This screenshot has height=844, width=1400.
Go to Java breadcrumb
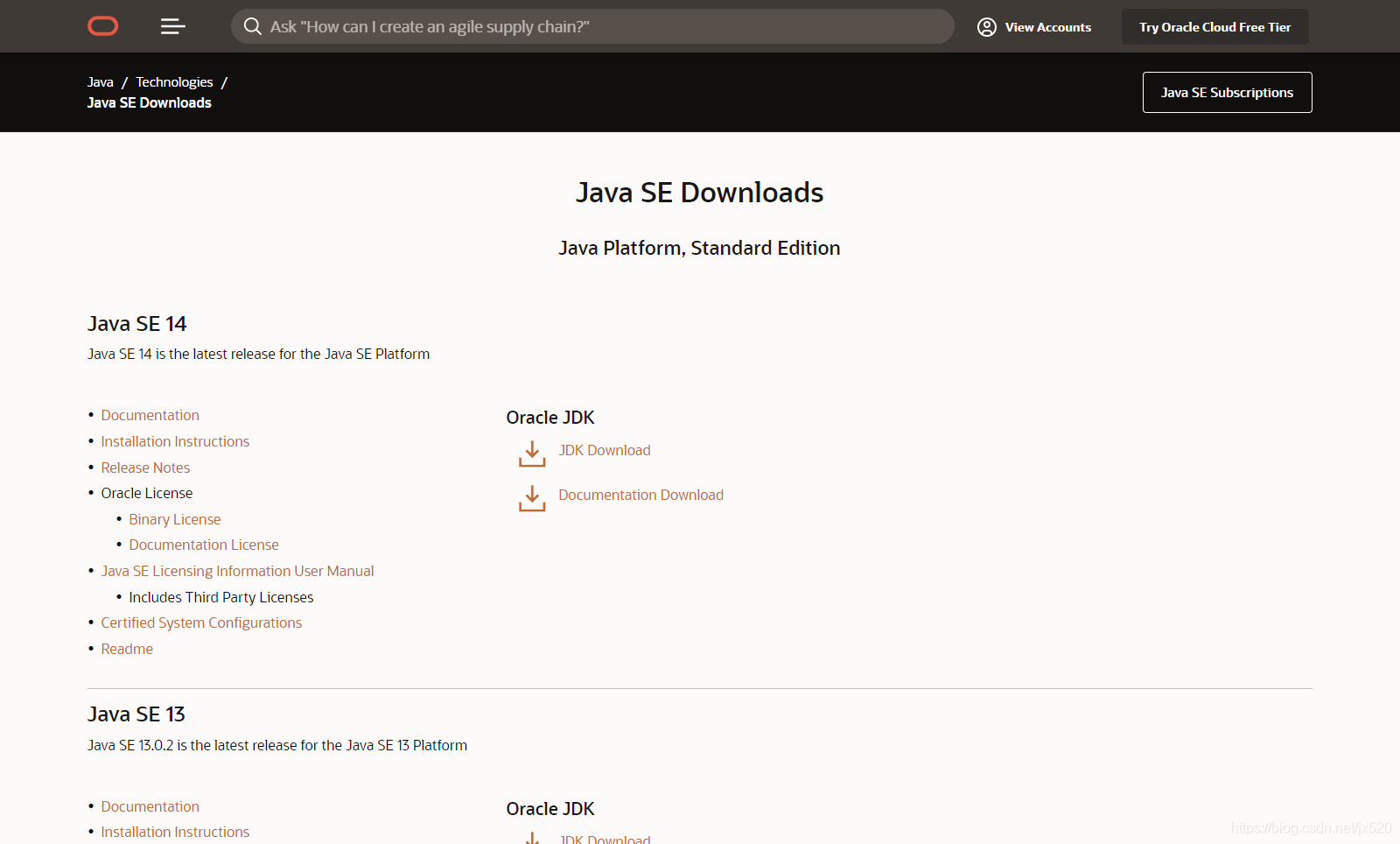101,82
